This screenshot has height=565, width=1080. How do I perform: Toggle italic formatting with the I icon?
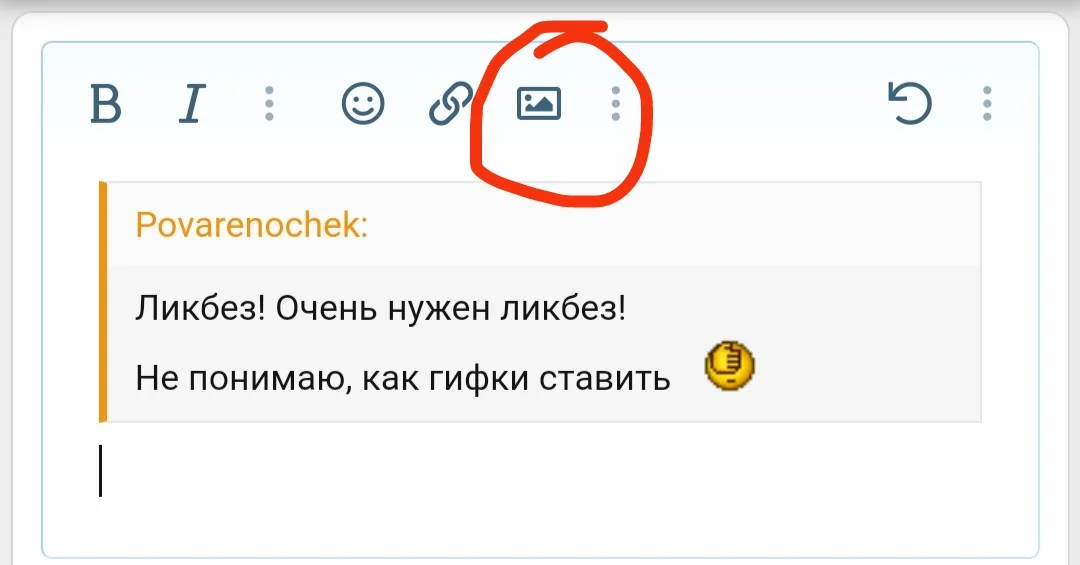click(192, 104)
